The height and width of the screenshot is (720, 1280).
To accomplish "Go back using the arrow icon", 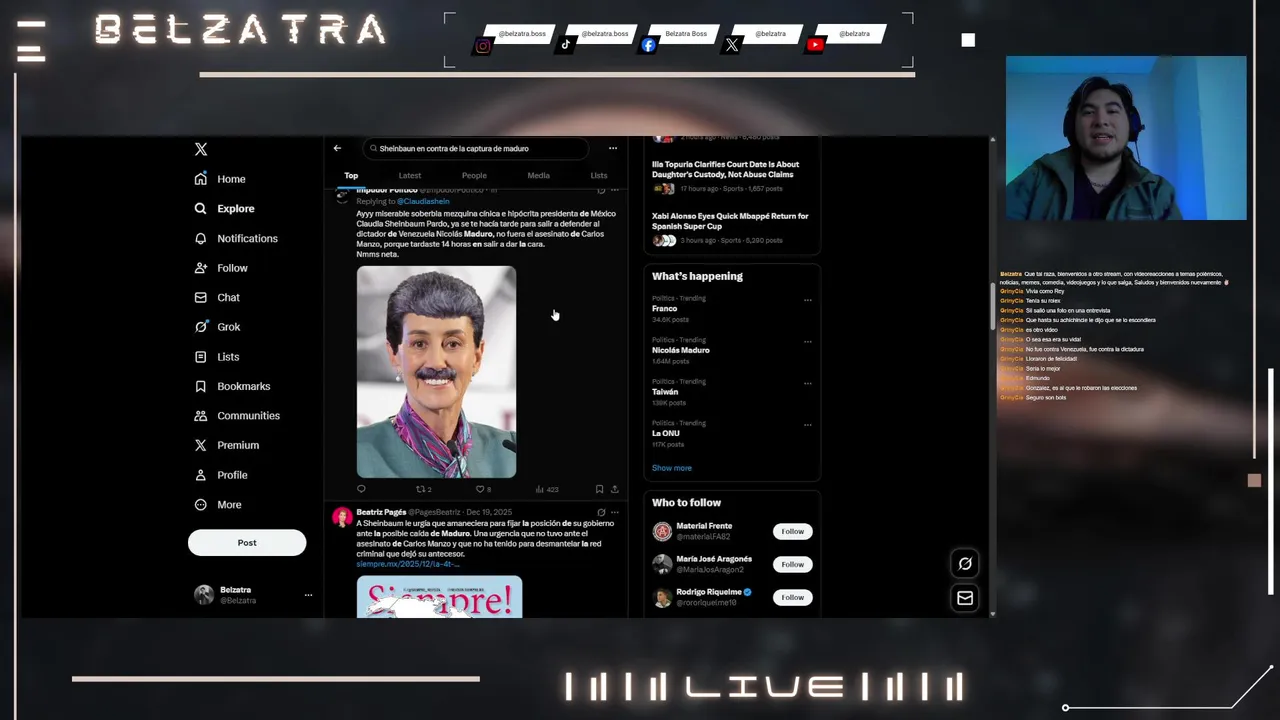I will point(337,148).
